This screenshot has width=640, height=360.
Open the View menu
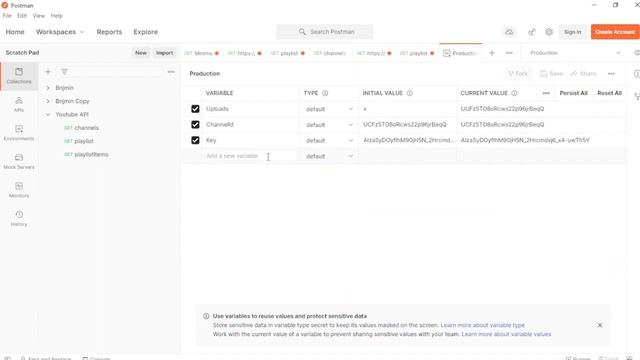pos(39,16)
